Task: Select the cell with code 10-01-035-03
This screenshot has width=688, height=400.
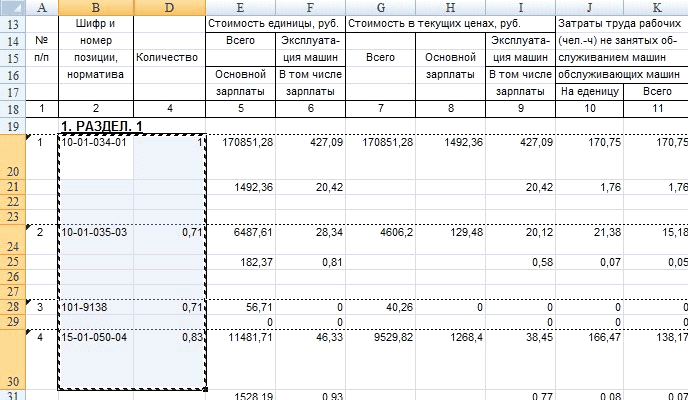Action: [95, 231]
